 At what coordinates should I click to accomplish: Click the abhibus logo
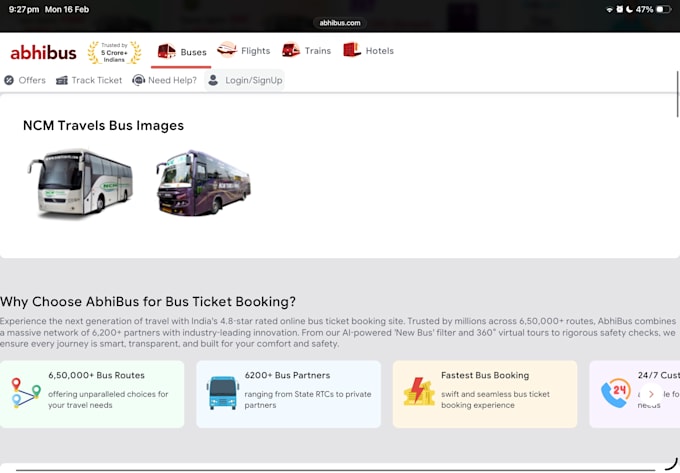(43, 53)
